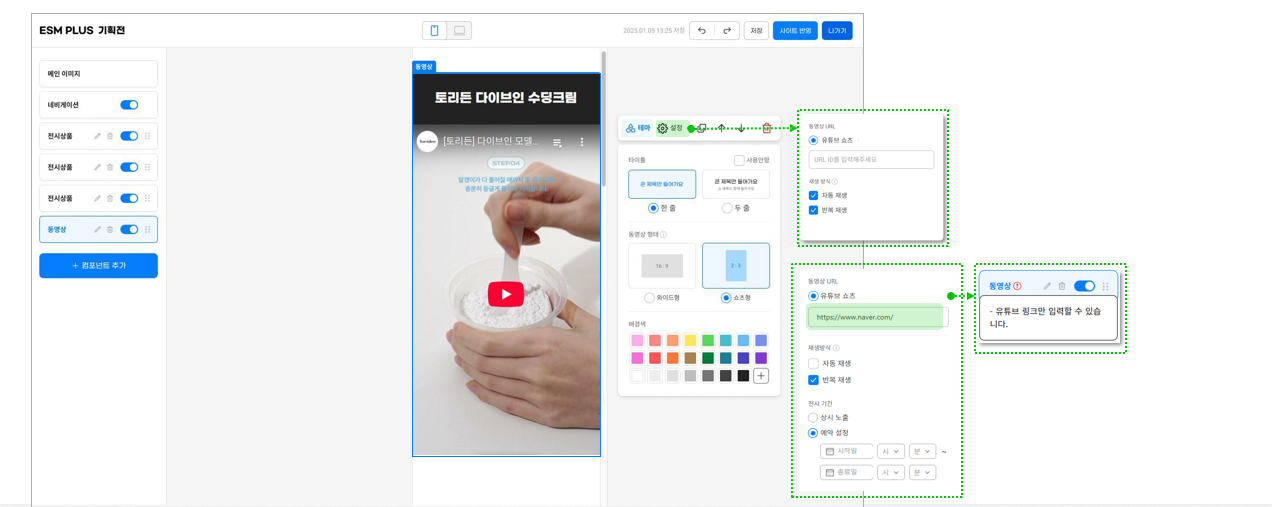Click trash icon in 동영상 warning callout
This screenshot has width=1272, height=507.
pyautogui.click(x=1062, y=286)
